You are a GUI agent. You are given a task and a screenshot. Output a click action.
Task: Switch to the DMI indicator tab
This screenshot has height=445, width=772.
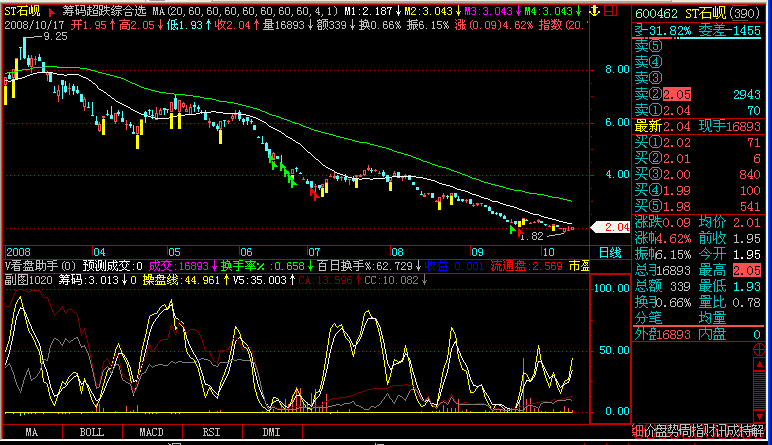click(272, 432)
